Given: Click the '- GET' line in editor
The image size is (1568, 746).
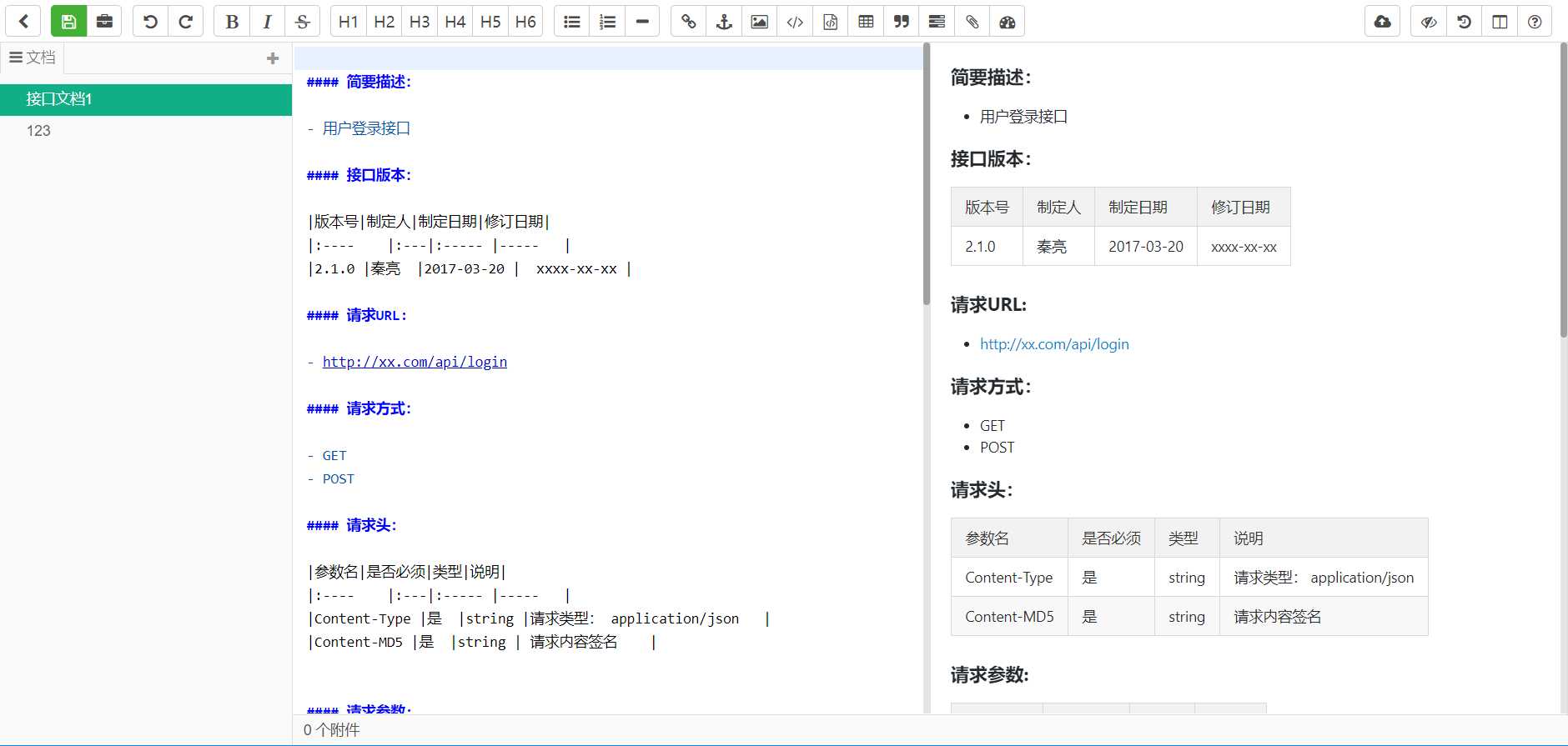Looking at the screenshot, I should click(327, 455).
